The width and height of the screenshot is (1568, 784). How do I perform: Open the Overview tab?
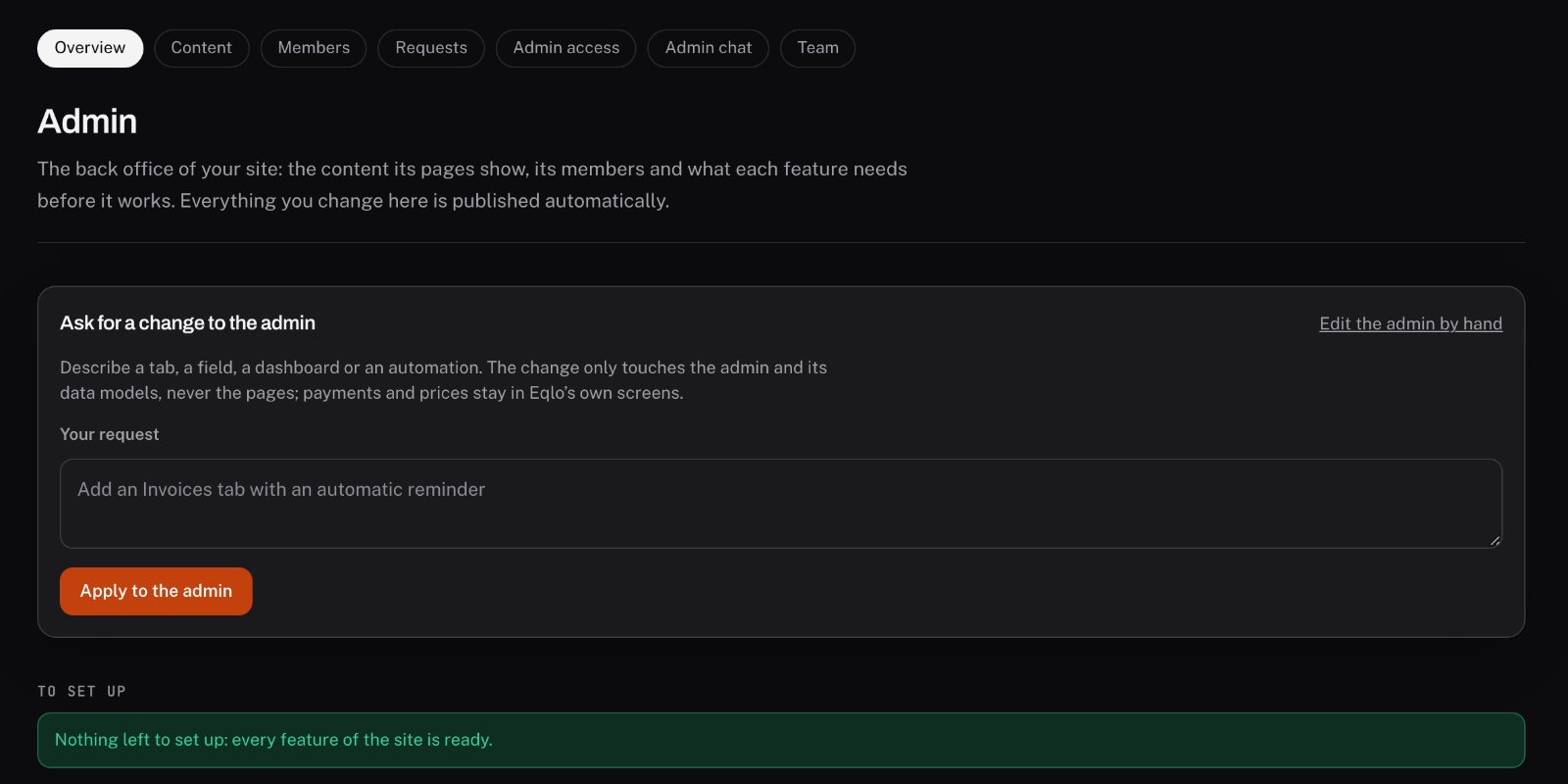90,48
